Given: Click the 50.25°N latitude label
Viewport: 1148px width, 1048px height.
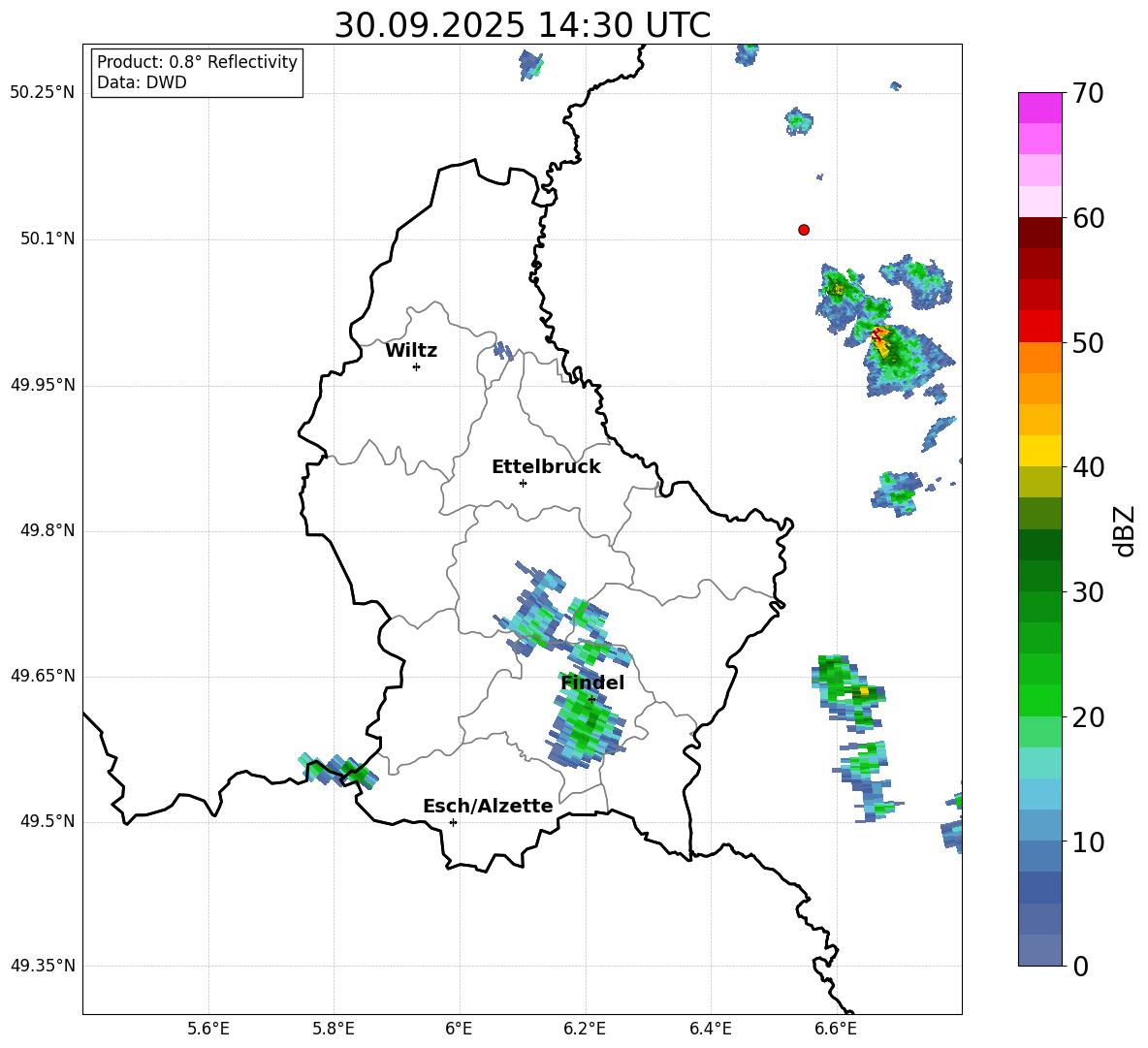Looking at the screenshot, I should [x=42, y=93].
